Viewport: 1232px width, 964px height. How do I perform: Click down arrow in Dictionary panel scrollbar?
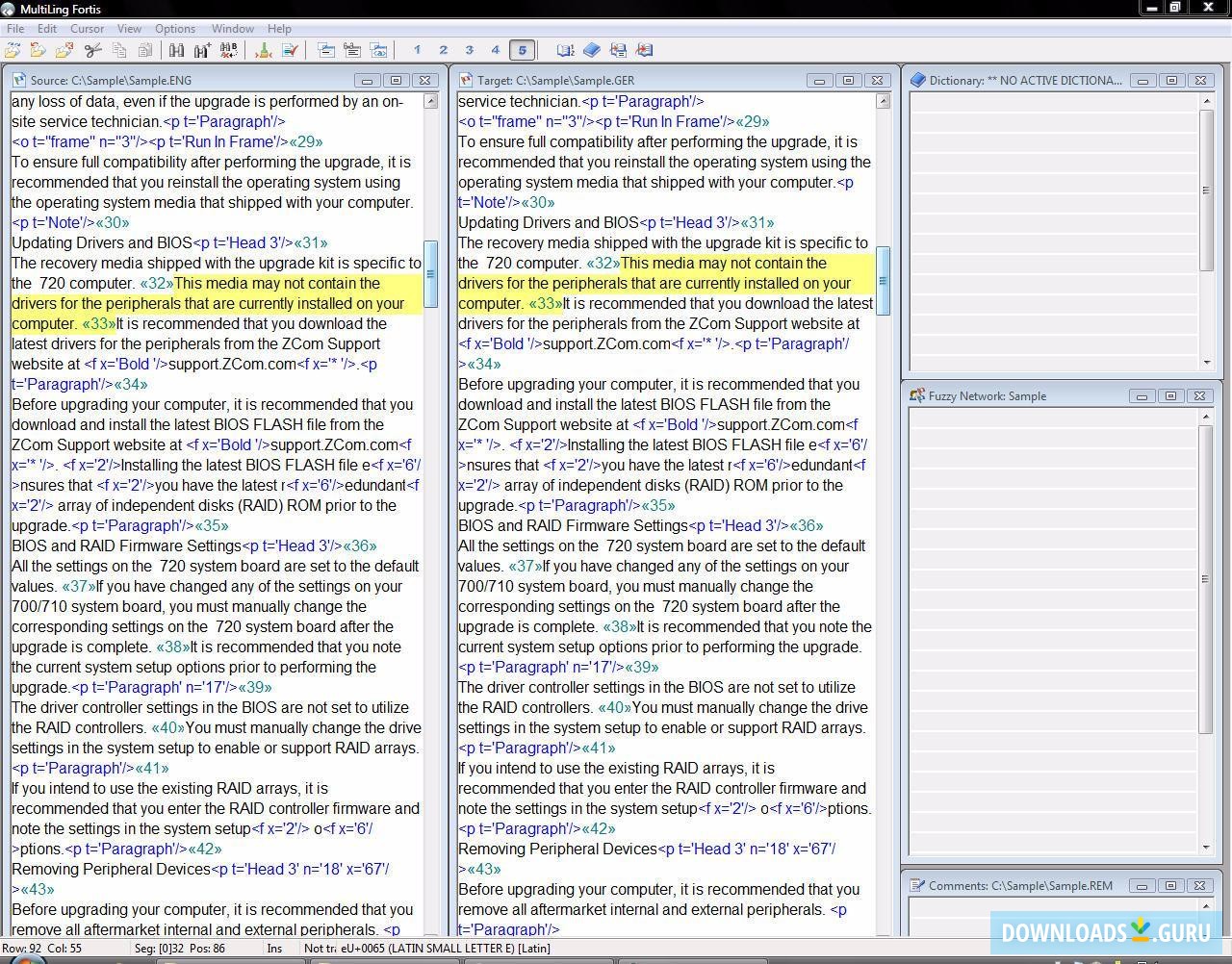click(1206, 363)
